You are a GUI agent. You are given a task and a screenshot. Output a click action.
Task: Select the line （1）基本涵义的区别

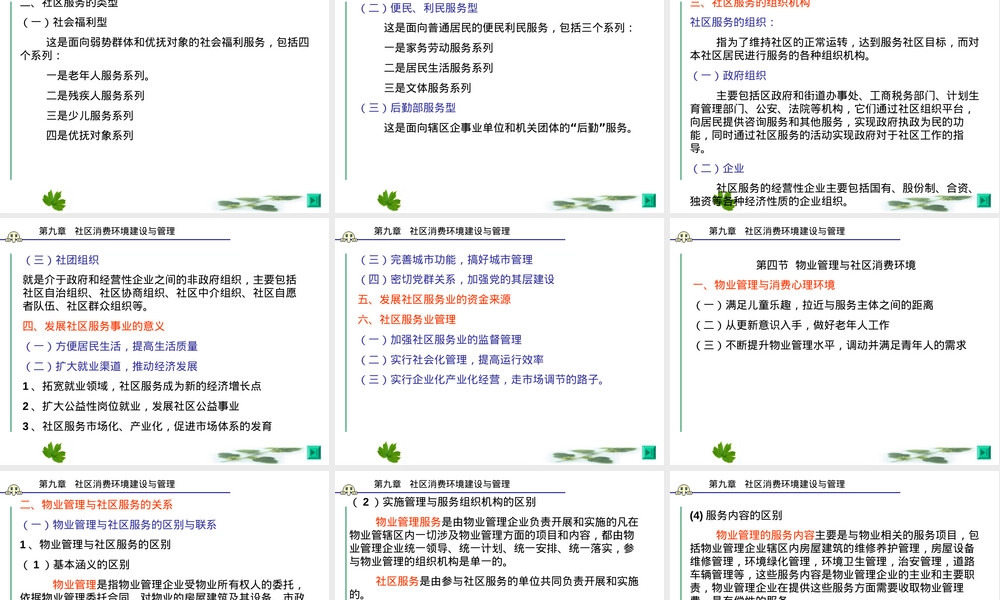click(x=75, y=565)
